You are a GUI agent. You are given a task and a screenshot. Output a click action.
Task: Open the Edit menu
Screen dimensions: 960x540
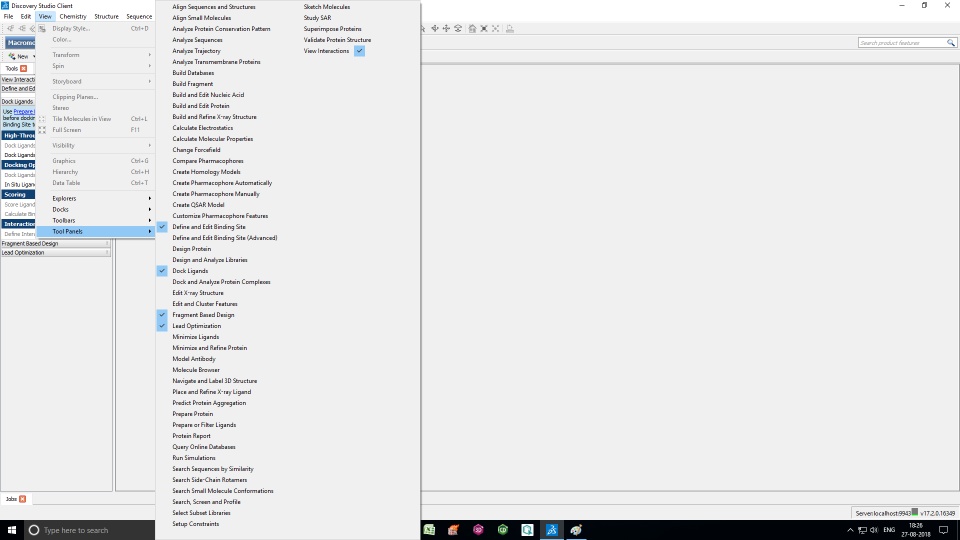tap(26, 17)
